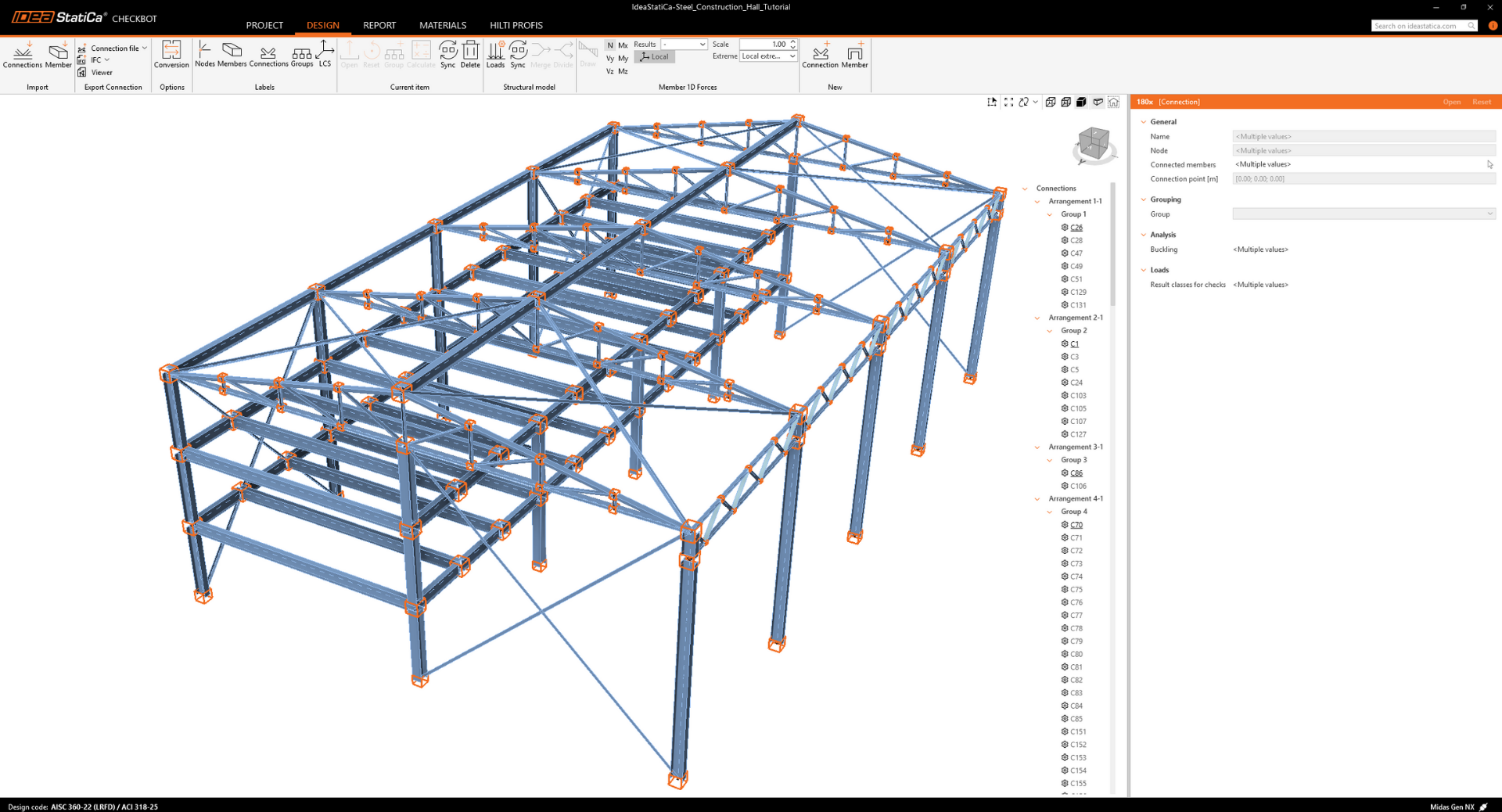Click the Open button in the connection header
This screenshot has width=1502, height=812.
coord(1451,102)
